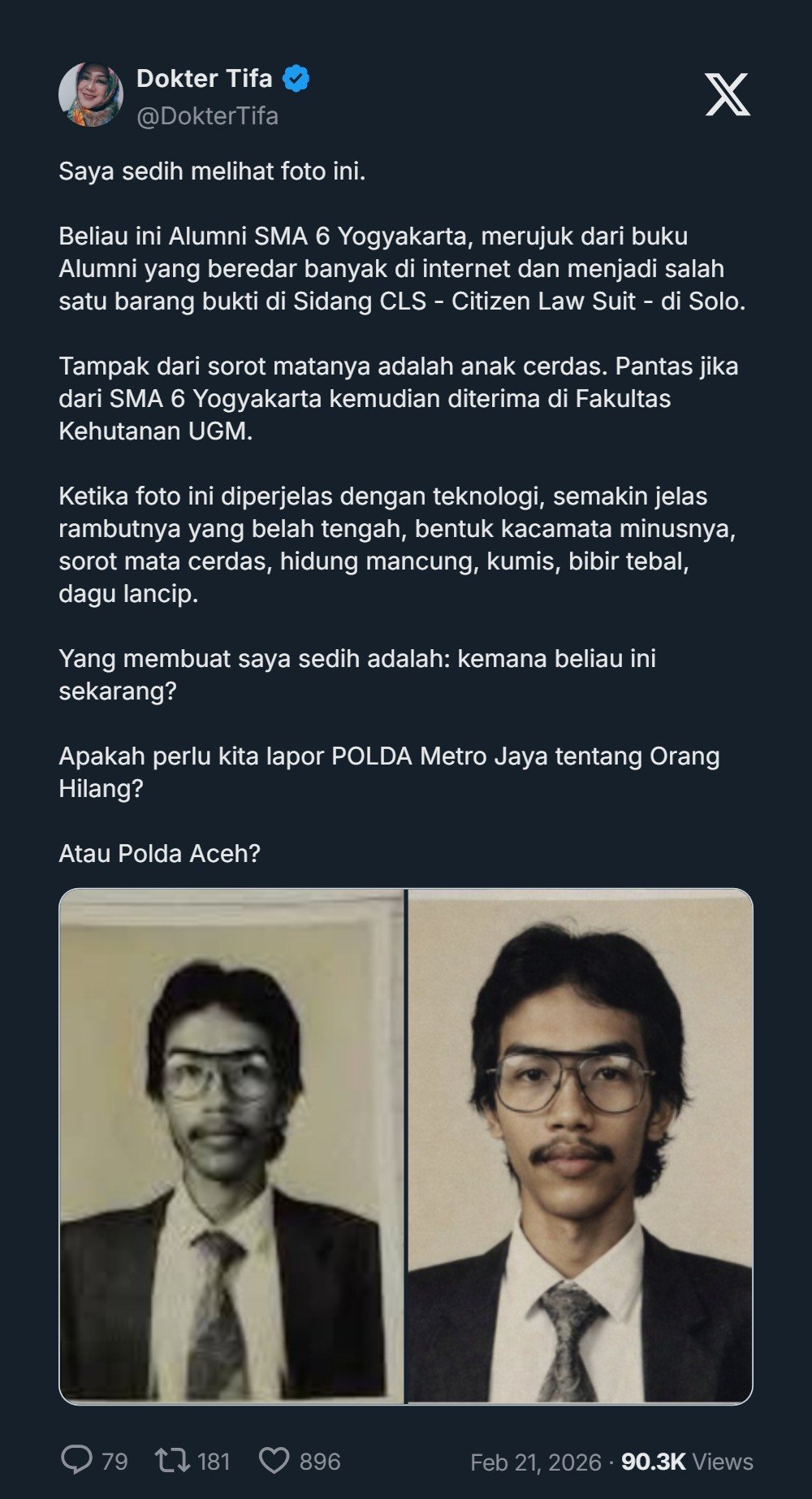This screenshot has height=1499, width=812.
Task: Click the POLDA Metro Jaya question paragraph
Action: point(389,773)
